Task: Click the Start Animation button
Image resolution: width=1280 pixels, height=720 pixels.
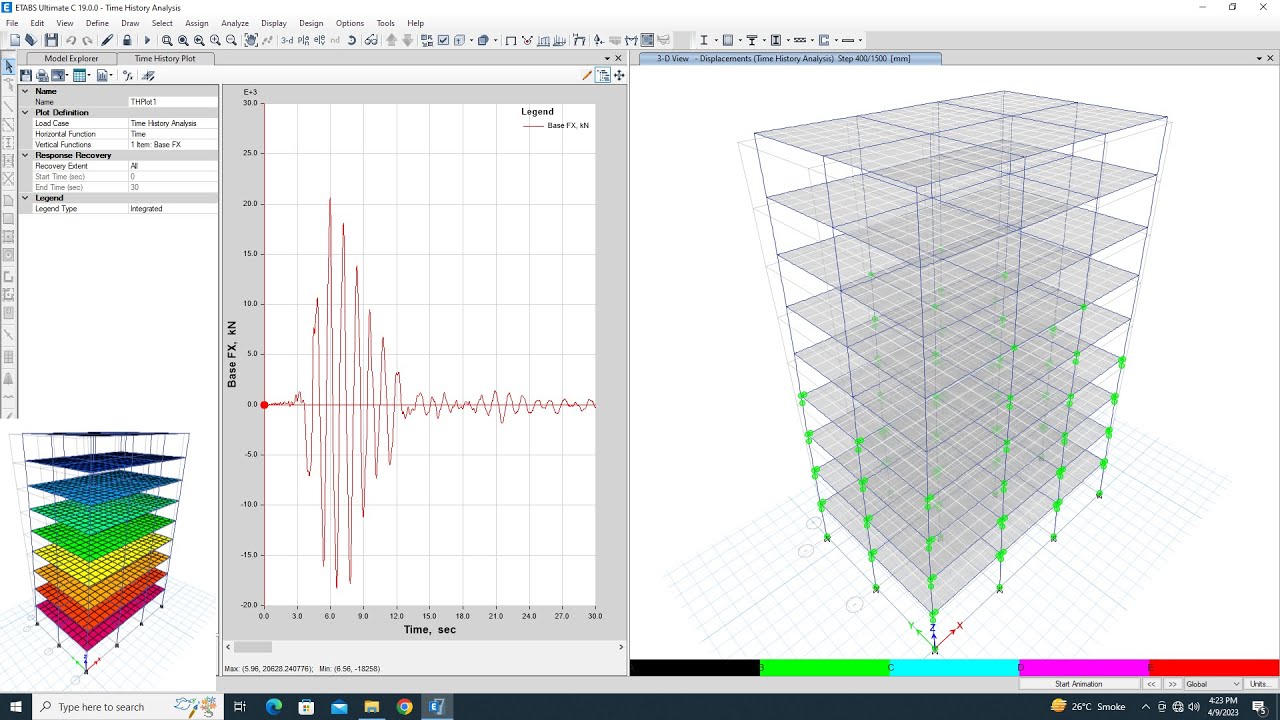Action: 1079,684
